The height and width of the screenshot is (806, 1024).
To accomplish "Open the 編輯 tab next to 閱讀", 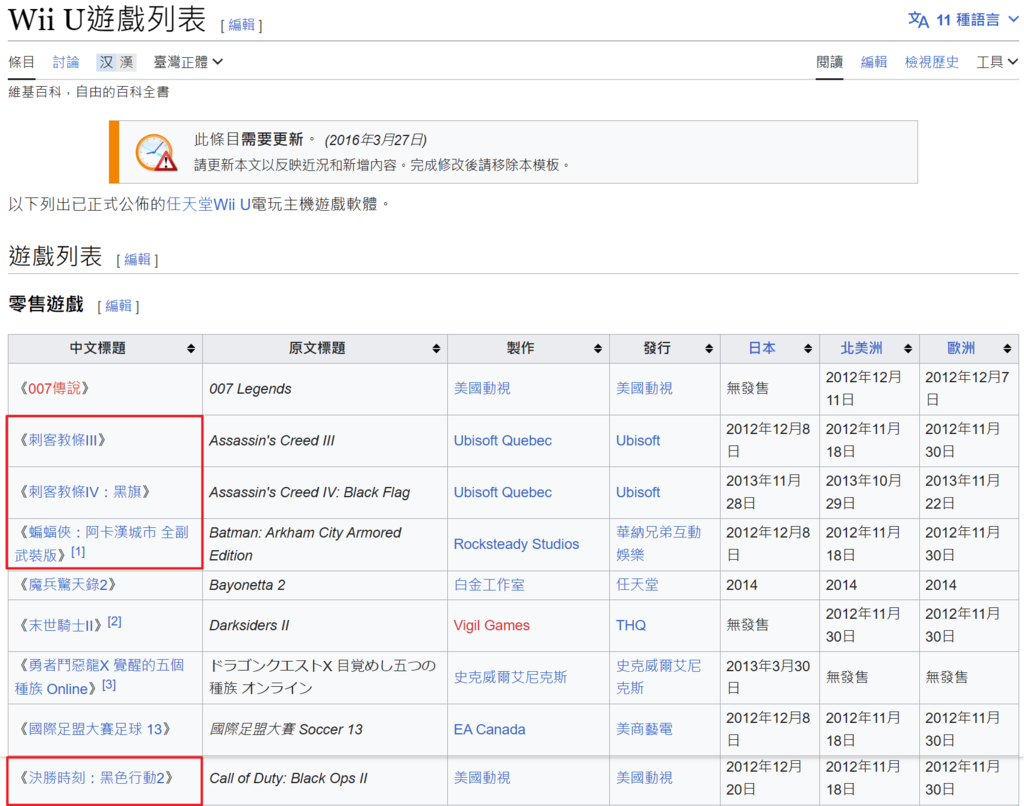I will [x=874, y=62].
